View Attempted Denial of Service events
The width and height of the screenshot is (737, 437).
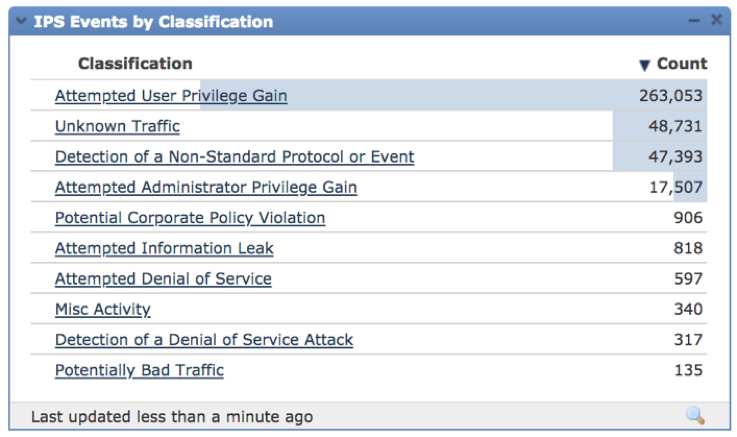point(163,279)
